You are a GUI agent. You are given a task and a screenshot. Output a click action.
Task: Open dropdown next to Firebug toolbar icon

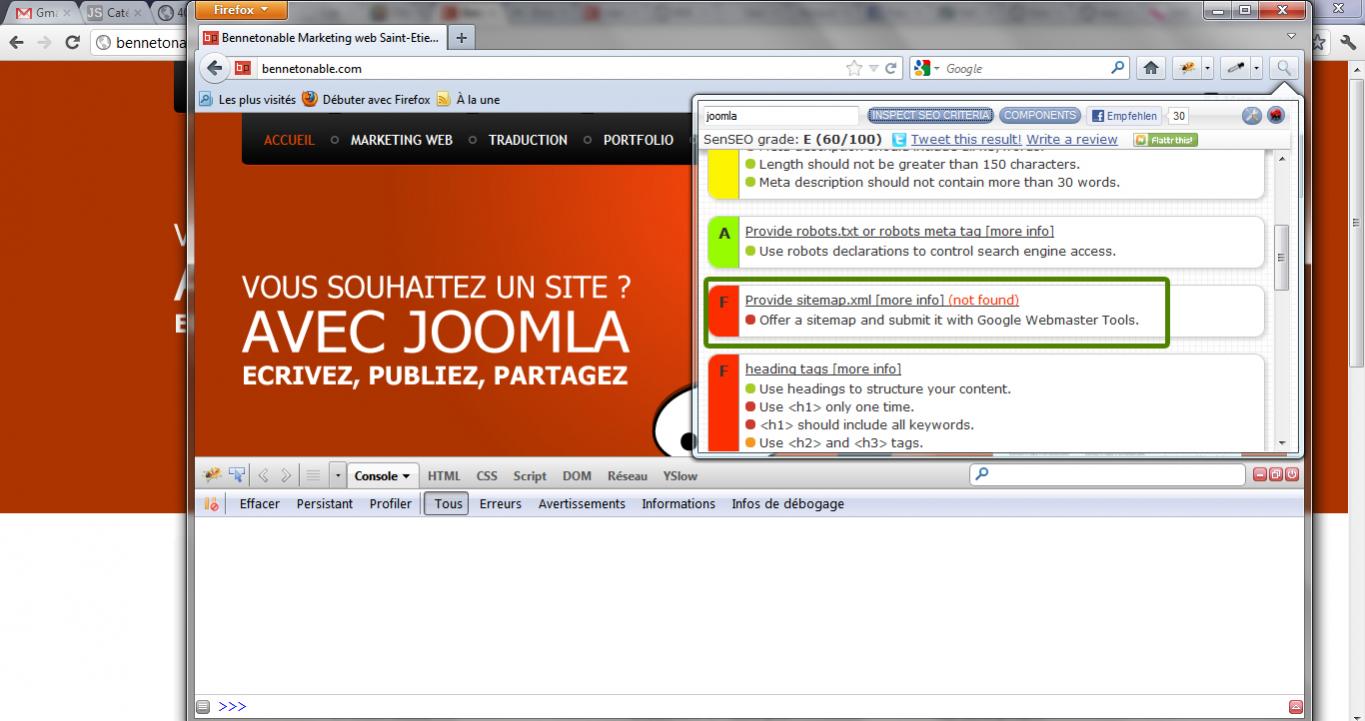coord(1207,68)
